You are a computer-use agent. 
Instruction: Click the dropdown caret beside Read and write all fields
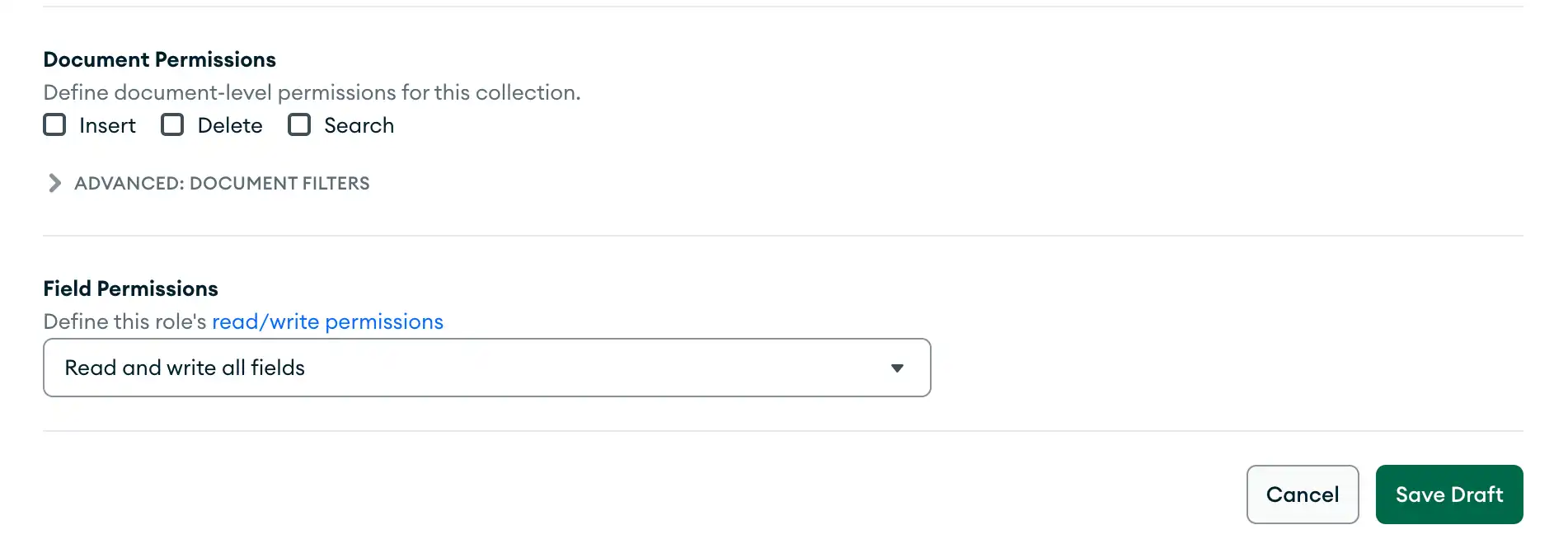click(898, 368)
